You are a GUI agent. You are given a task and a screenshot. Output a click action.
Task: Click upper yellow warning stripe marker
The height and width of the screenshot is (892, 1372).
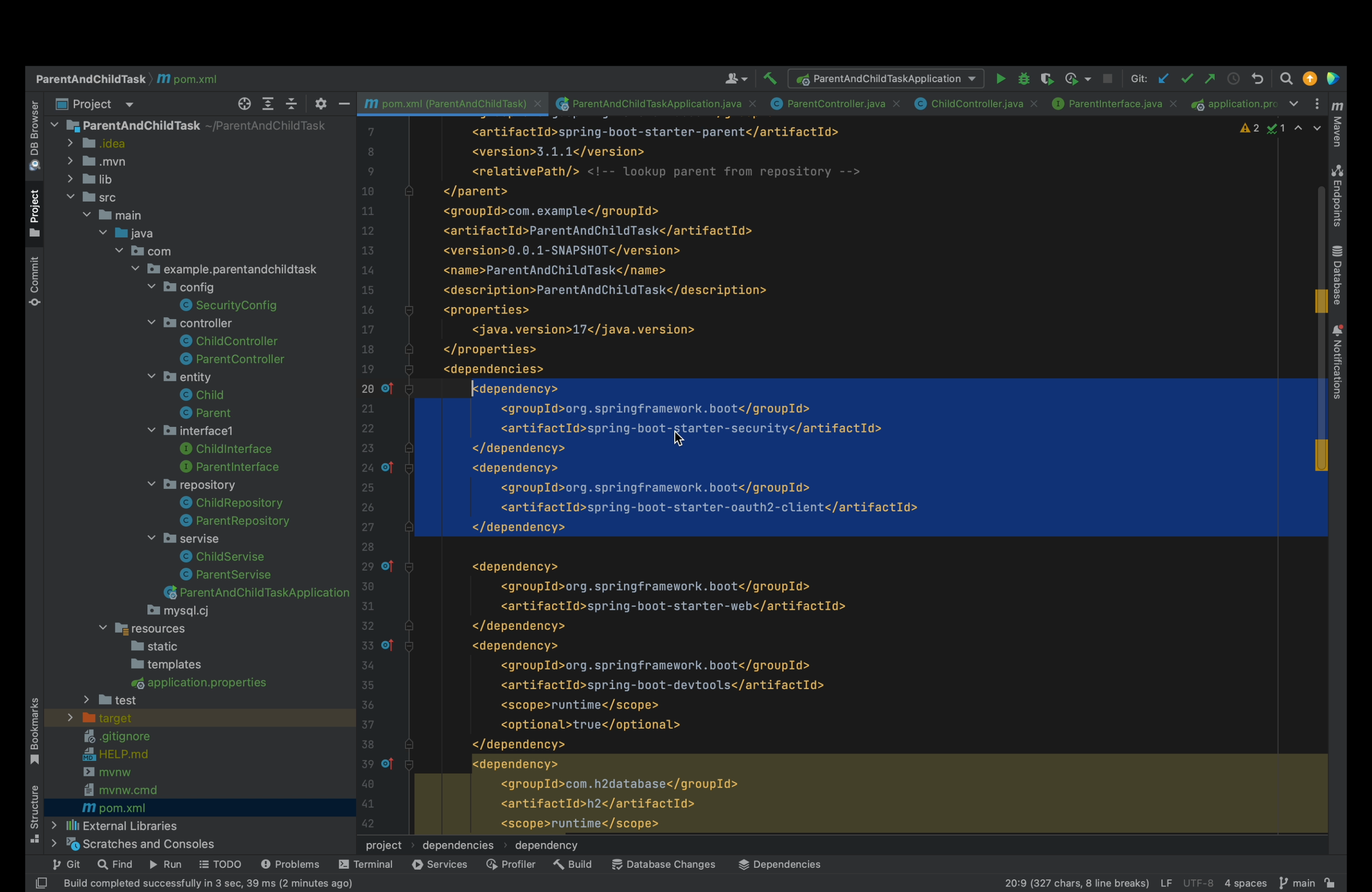click(1321, 301)
